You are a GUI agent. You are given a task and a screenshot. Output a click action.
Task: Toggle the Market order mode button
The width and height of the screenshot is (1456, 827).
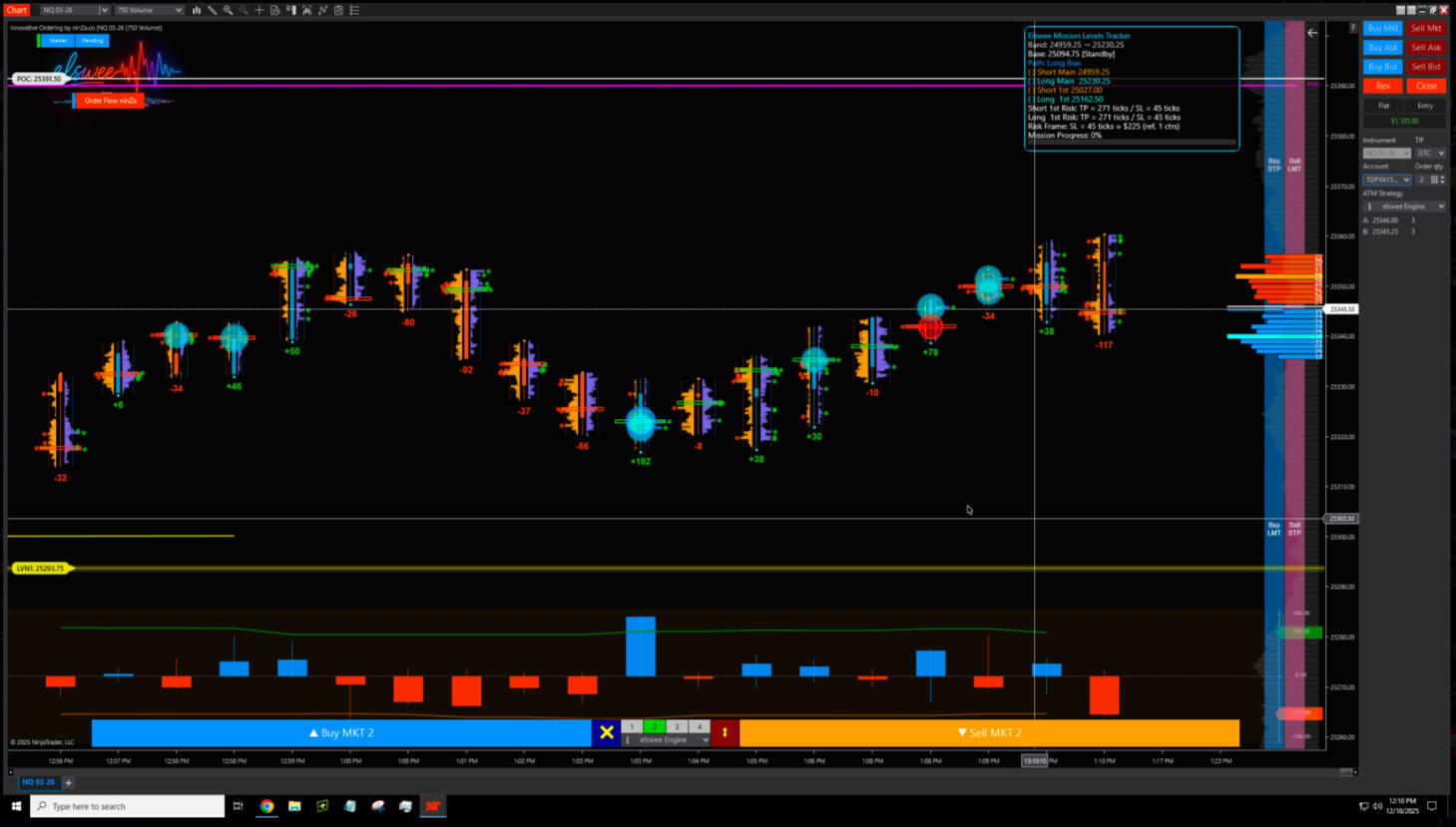[58, 41]
